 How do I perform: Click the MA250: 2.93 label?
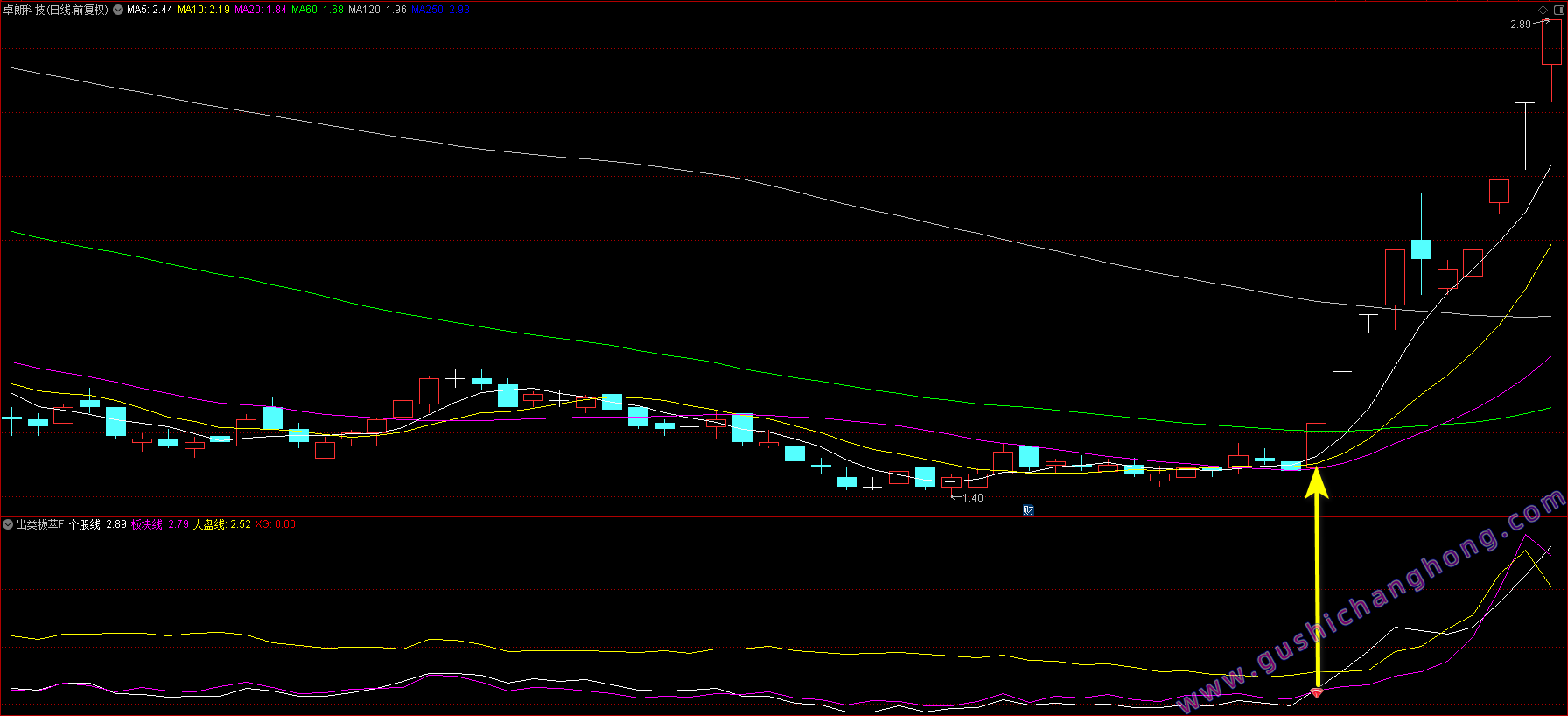click(x=440, y=10)
